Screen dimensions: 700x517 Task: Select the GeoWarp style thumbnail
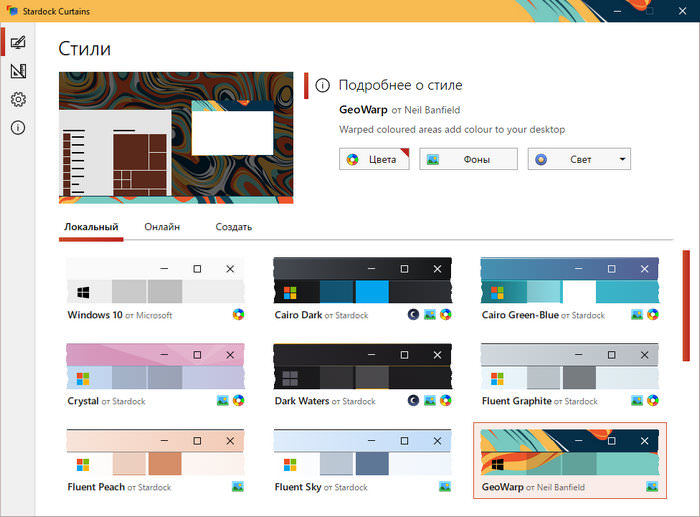pyautogui.click(x=570, y=452)
